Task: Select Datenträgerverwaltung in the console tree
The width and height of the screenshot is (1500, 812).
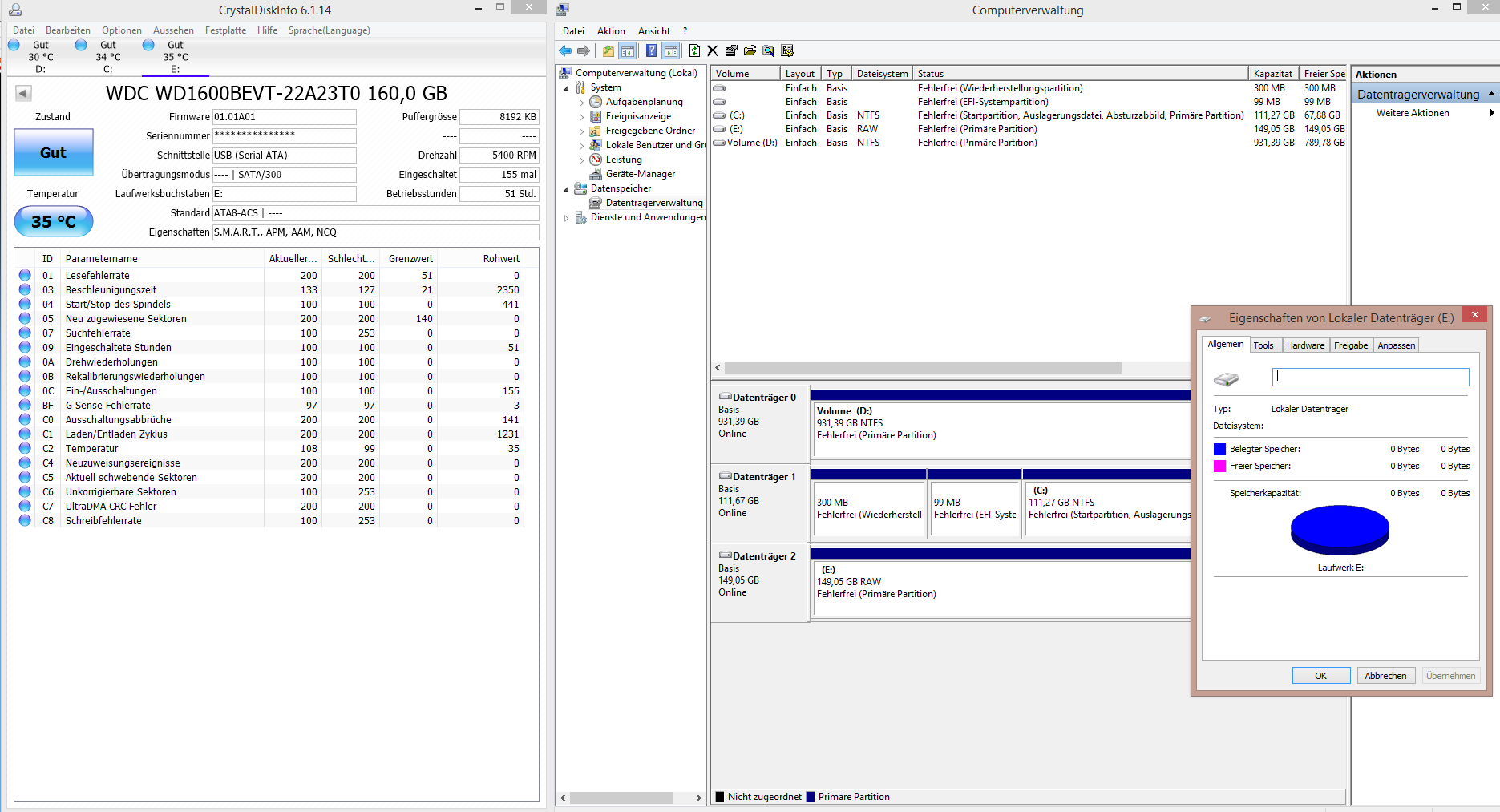Action: (x=653, y=203)
